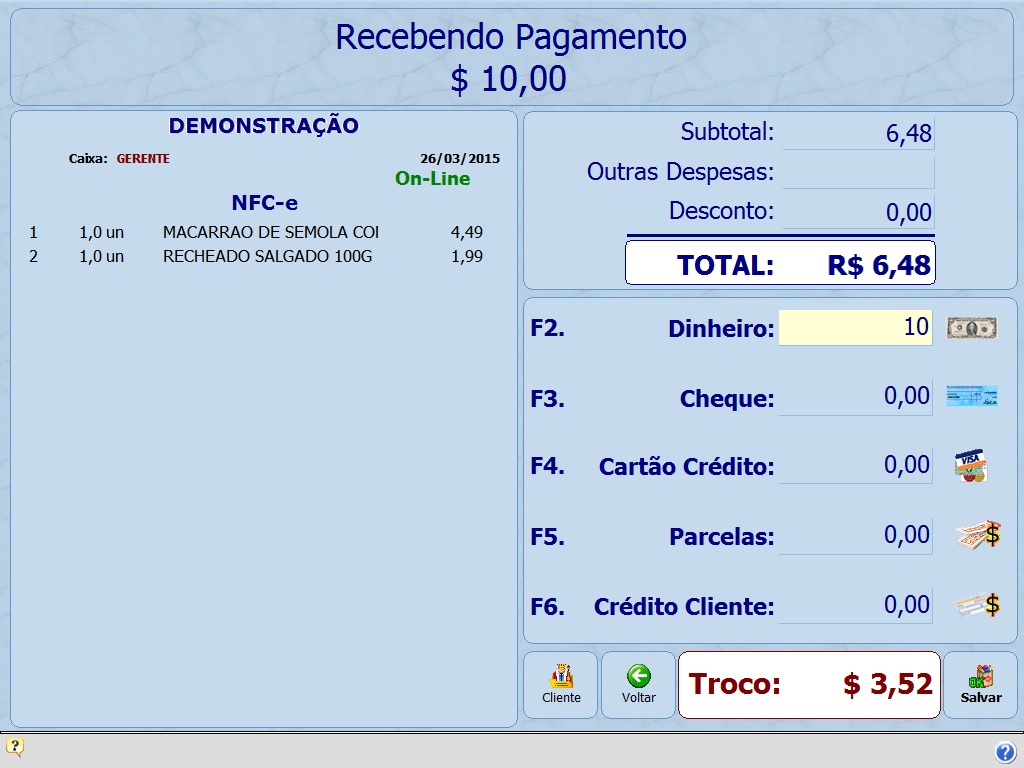Click the DEMONSTRAÇÃO title
1024x768 pixels.
(264, 125)
